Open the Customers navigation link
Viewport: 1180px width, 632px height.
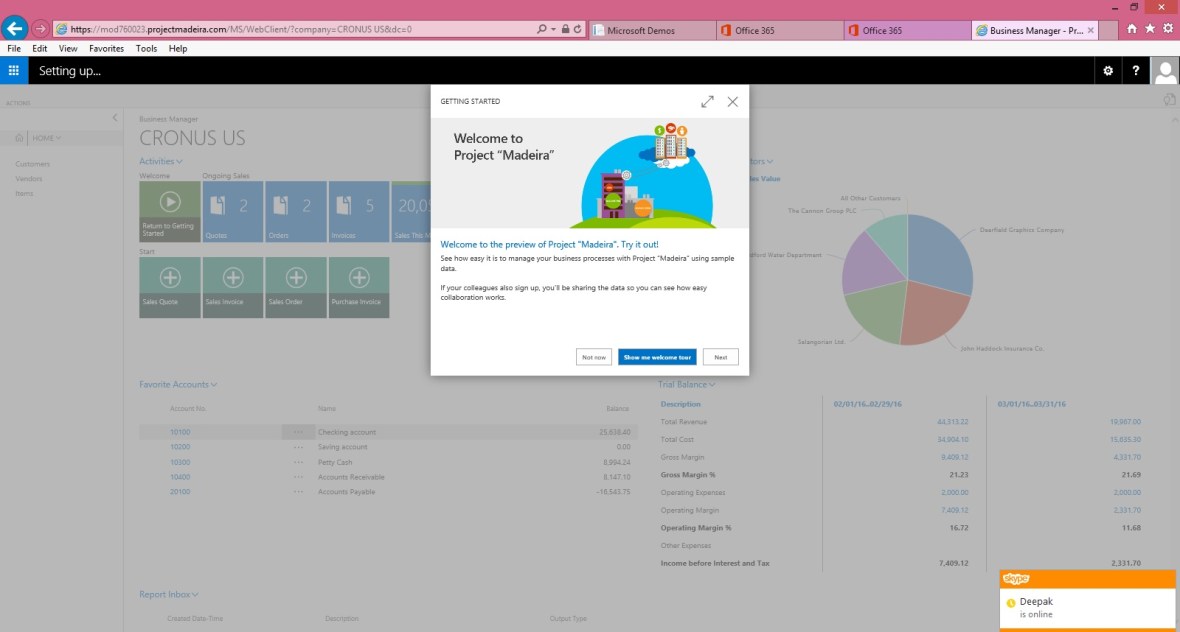pyautogui.click(x=32, y=164)
